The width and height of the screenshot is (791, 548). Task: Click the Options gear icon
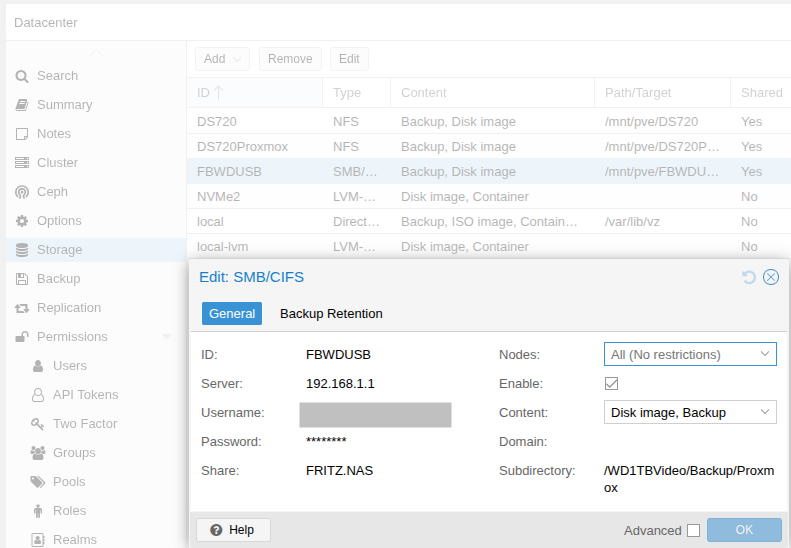click(22, 221)
